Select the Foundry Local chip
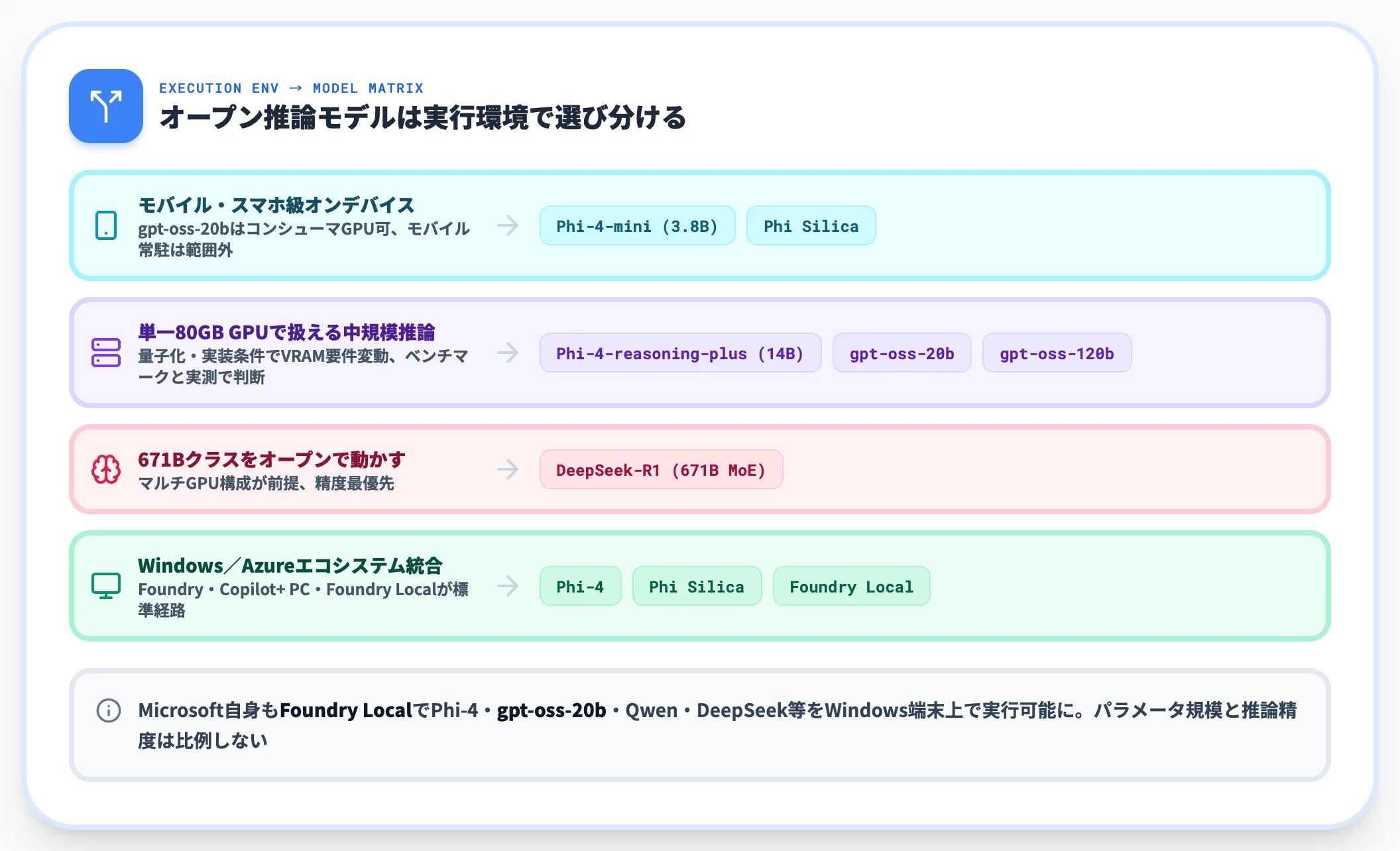The width and height of the screenshot is (1400, 851). pos(851,586)
